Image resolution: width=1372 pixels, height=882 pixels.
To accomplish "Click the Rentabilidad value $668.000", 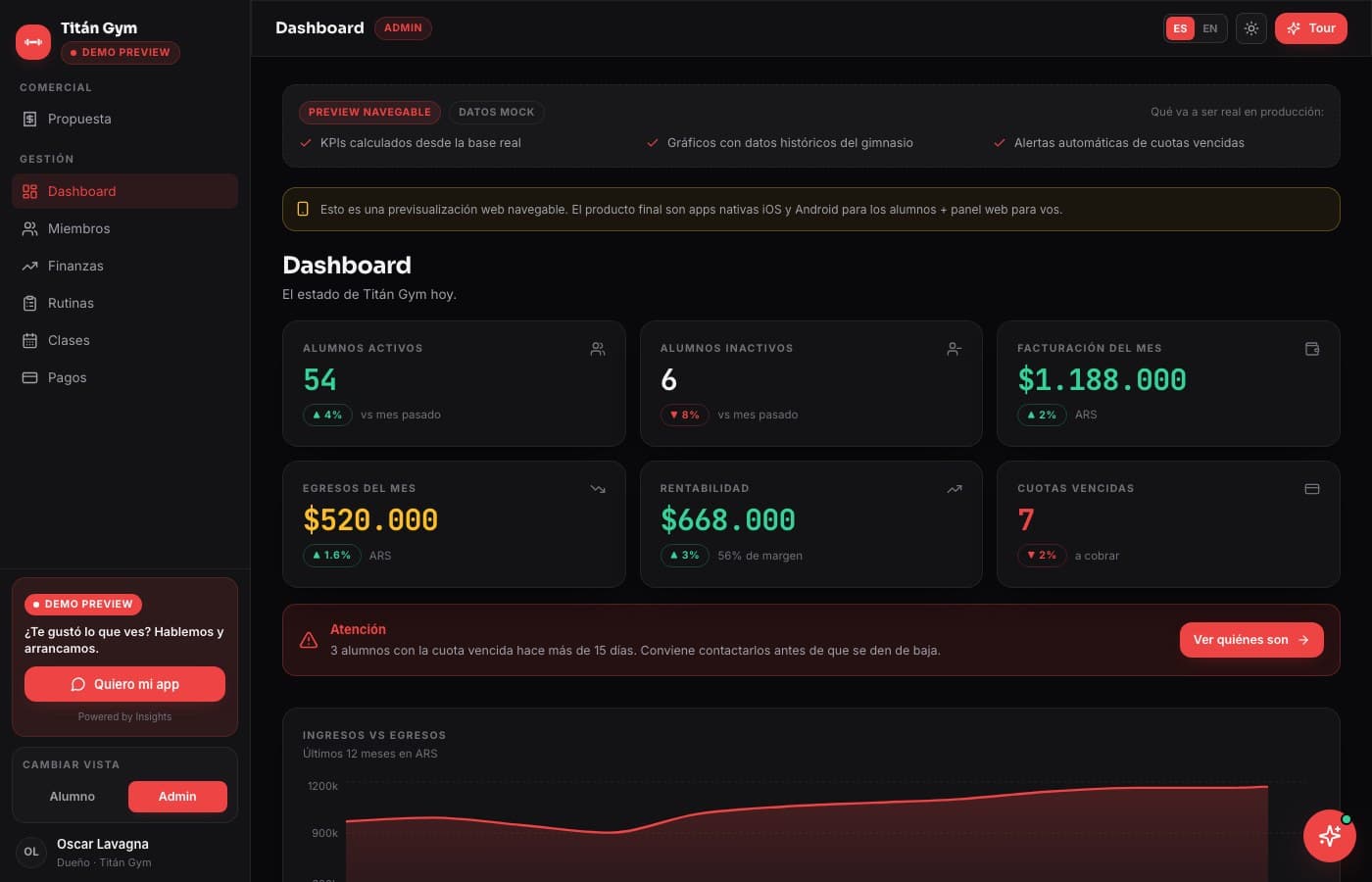I will pyautogui.click(x=728, y=520).
